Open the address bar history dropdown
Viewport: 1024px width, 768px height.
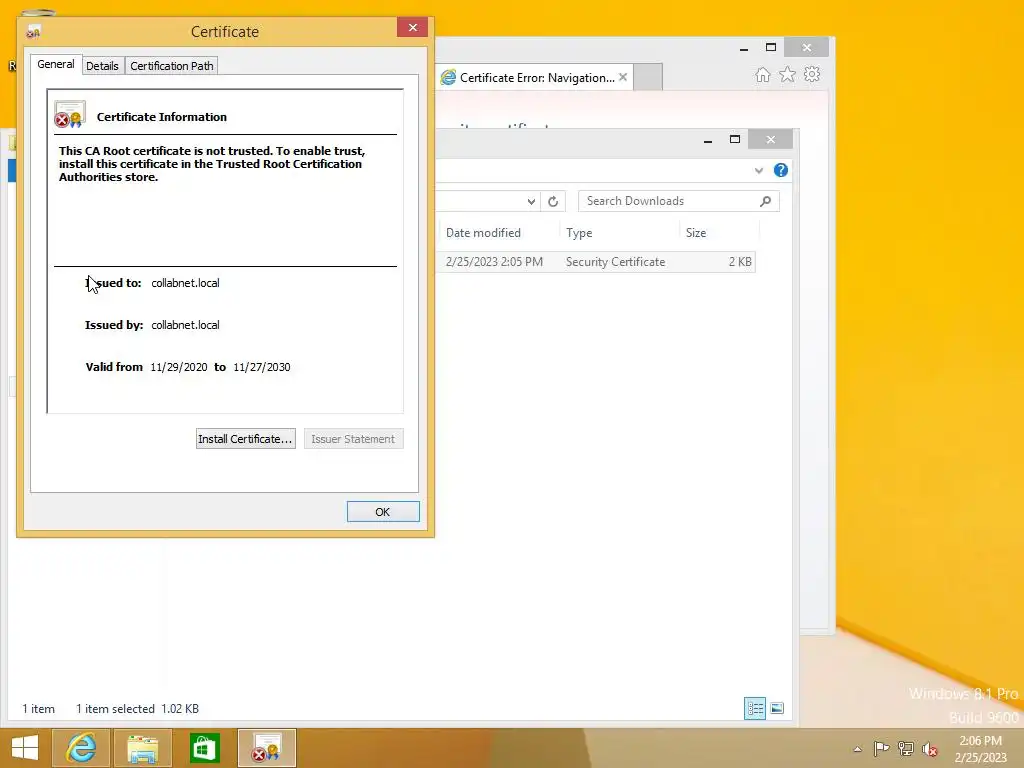point(531,202)
